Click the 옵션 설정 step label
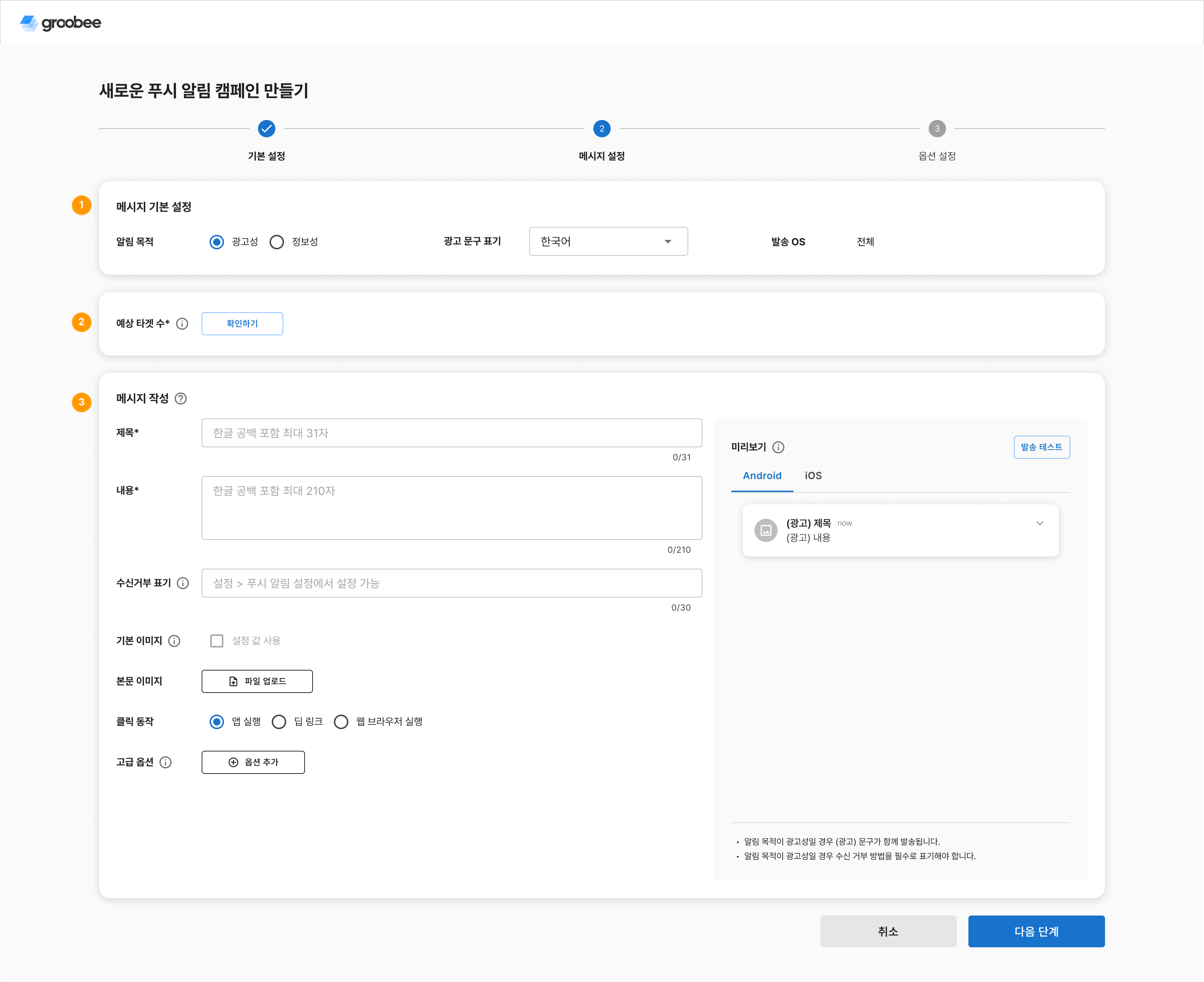 (937, 156)
